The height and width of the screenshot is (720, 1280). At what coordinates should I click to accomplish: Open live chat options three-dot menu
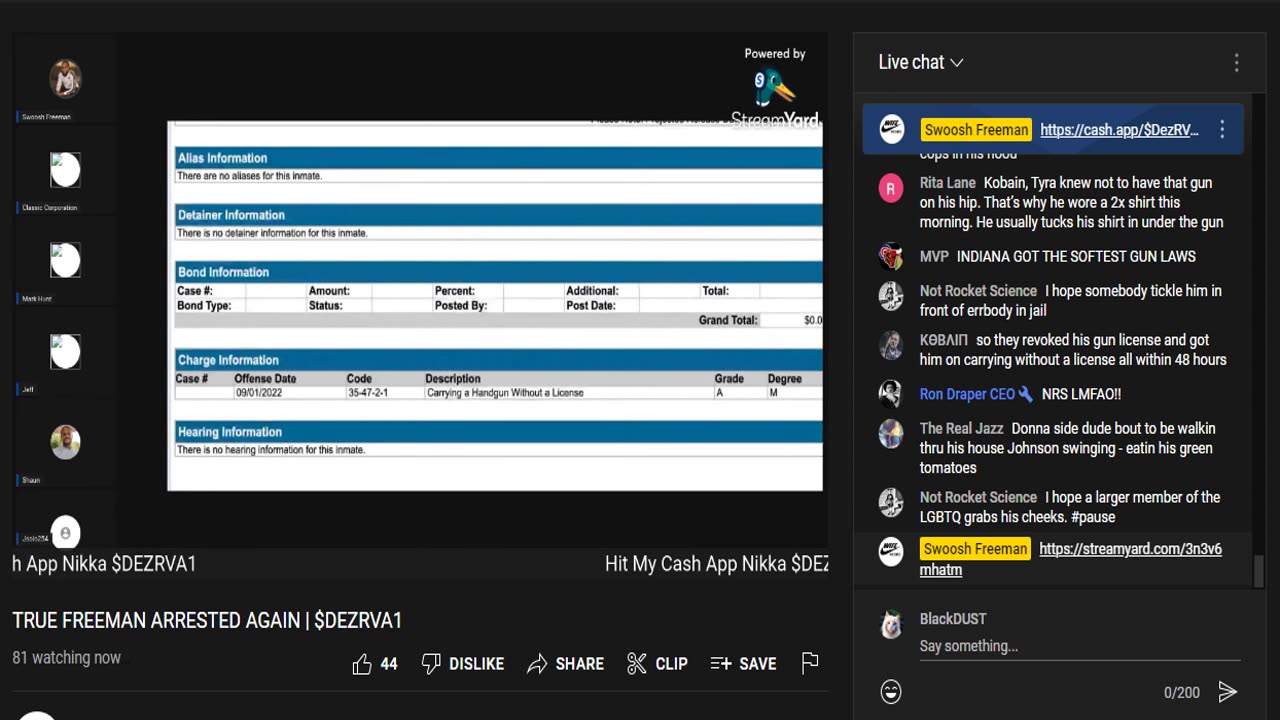pos(1236,62)
